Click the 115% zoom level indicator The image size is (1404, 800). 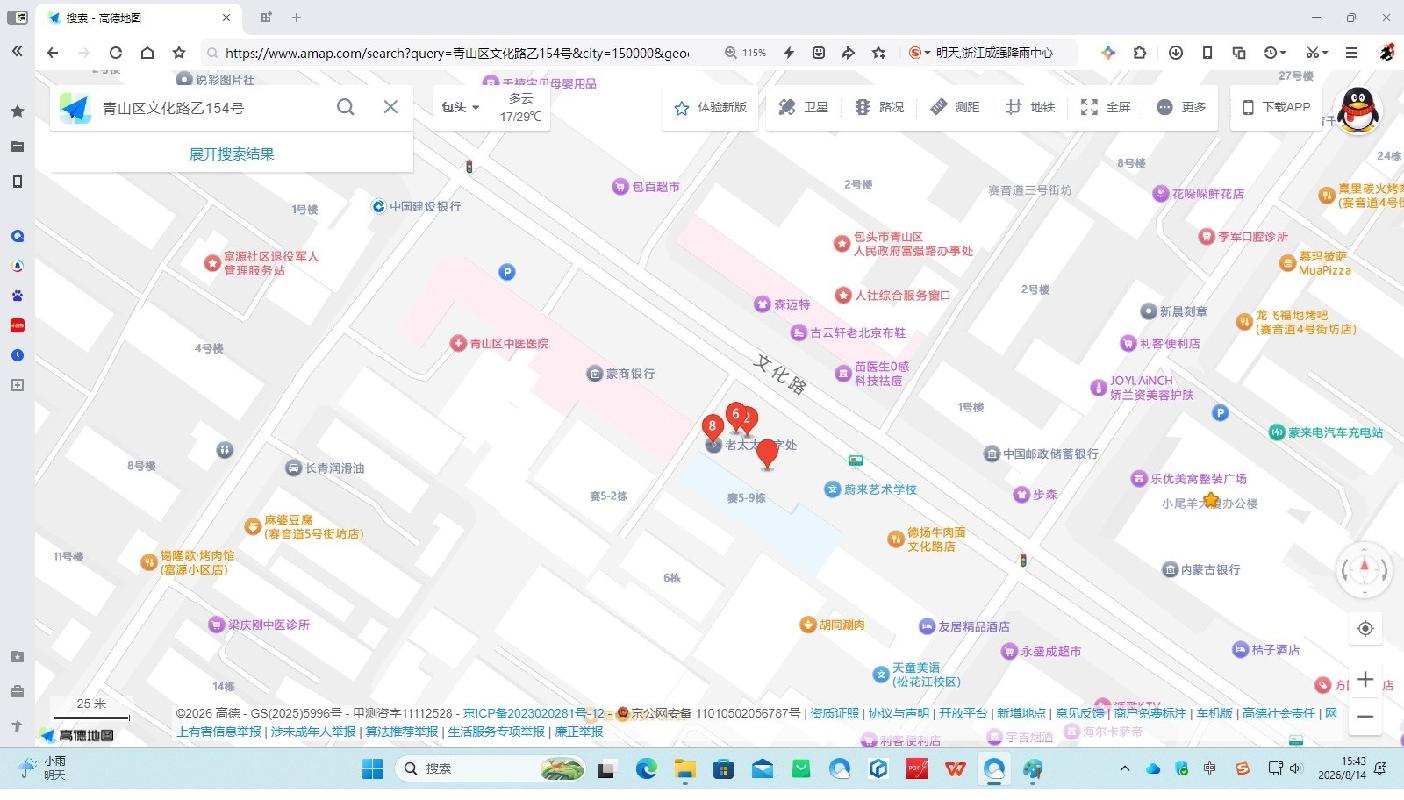pyautogui.click(x=746, y=53)
